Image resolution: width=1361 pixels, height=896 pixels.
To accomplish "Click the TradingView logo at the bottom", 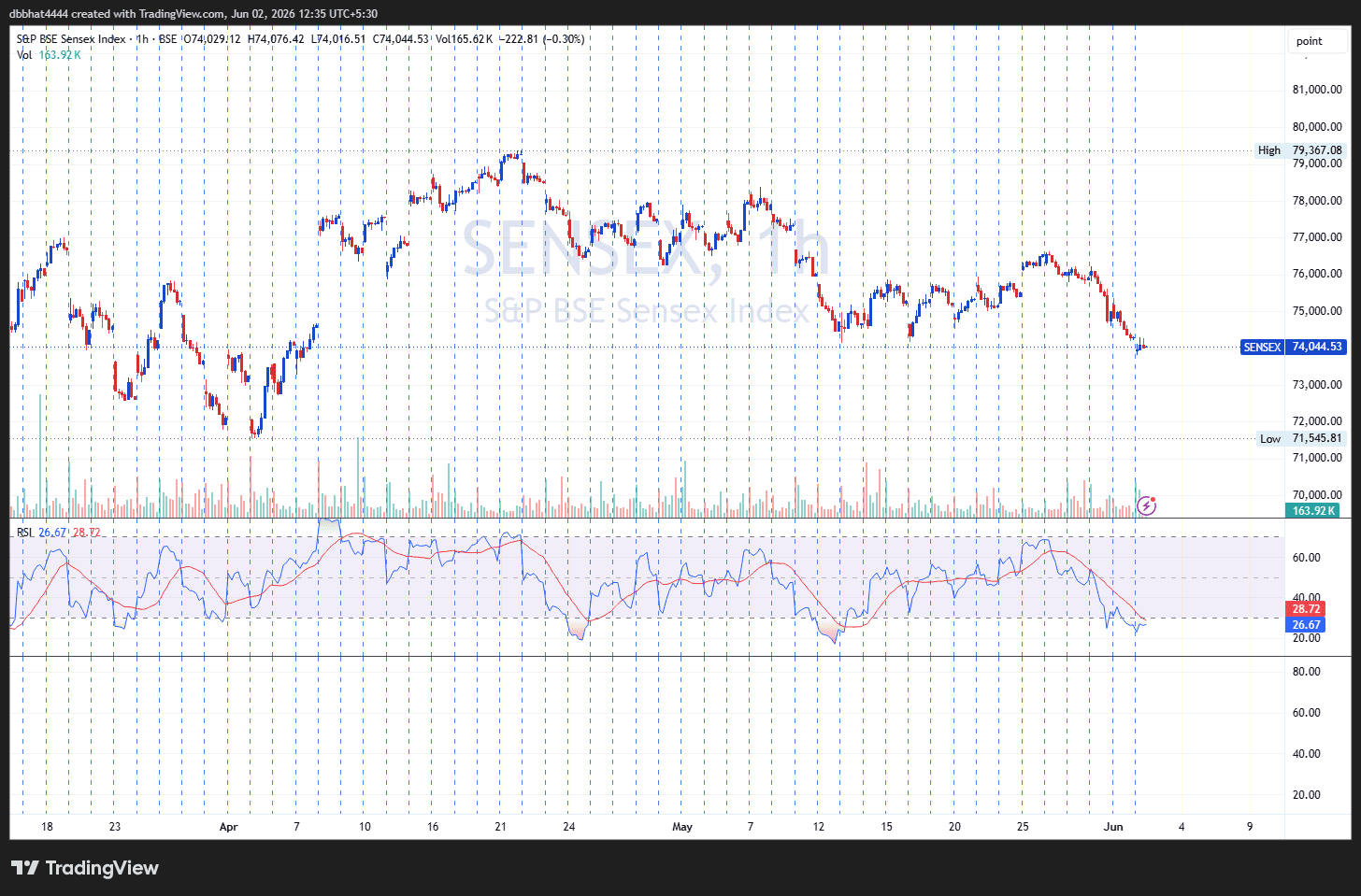I will click(x=85, y=868).
